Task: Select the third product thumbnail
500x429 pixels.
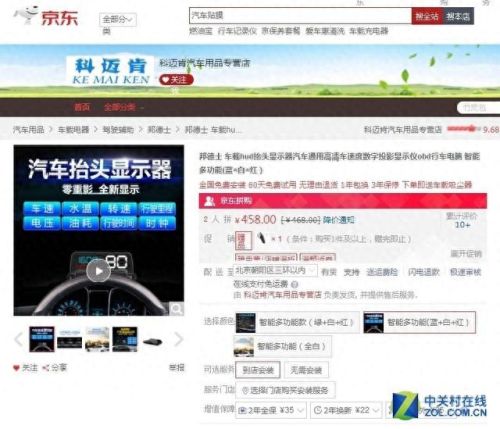Action: pyautogui.click(x=97, y=339)
